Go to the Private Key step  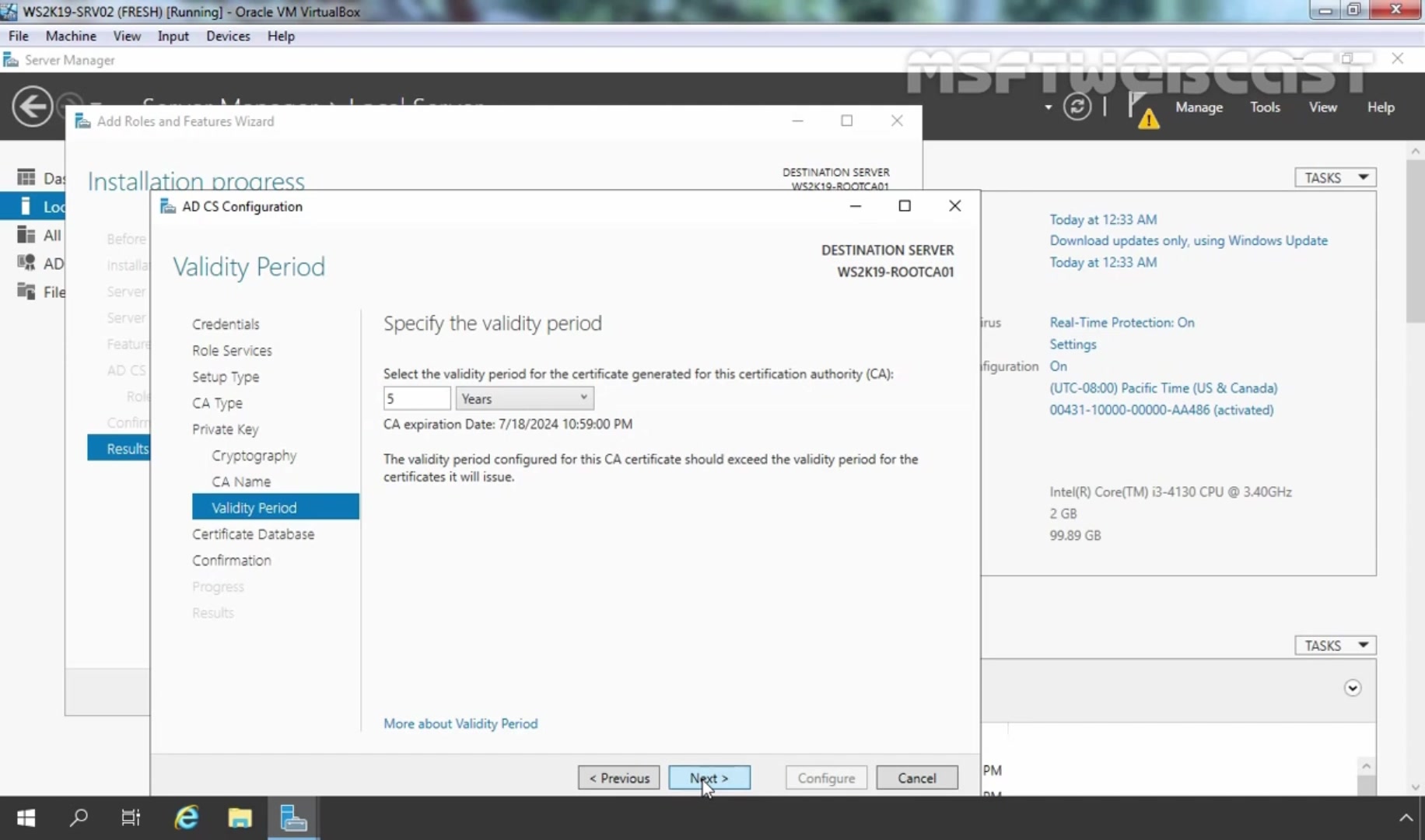(x=225, y=429)
